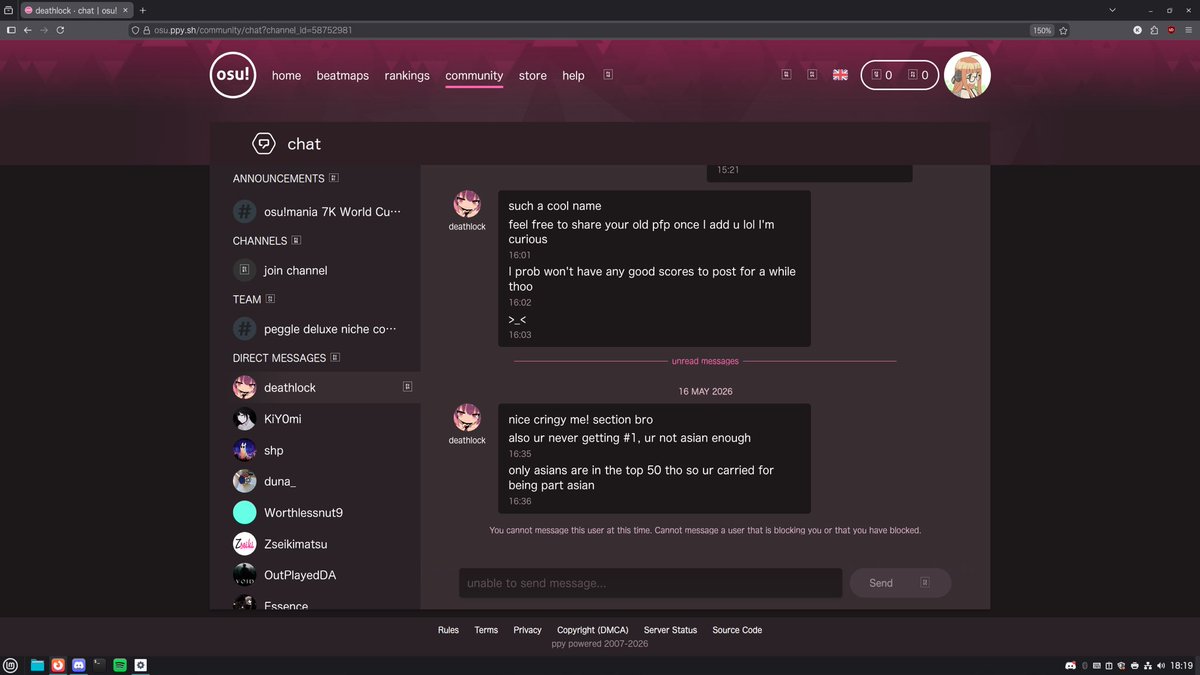The image size is (1200, 675).
Task: Click the hash icon of osu!mania 7K World Cup
Action: point(245,212)
